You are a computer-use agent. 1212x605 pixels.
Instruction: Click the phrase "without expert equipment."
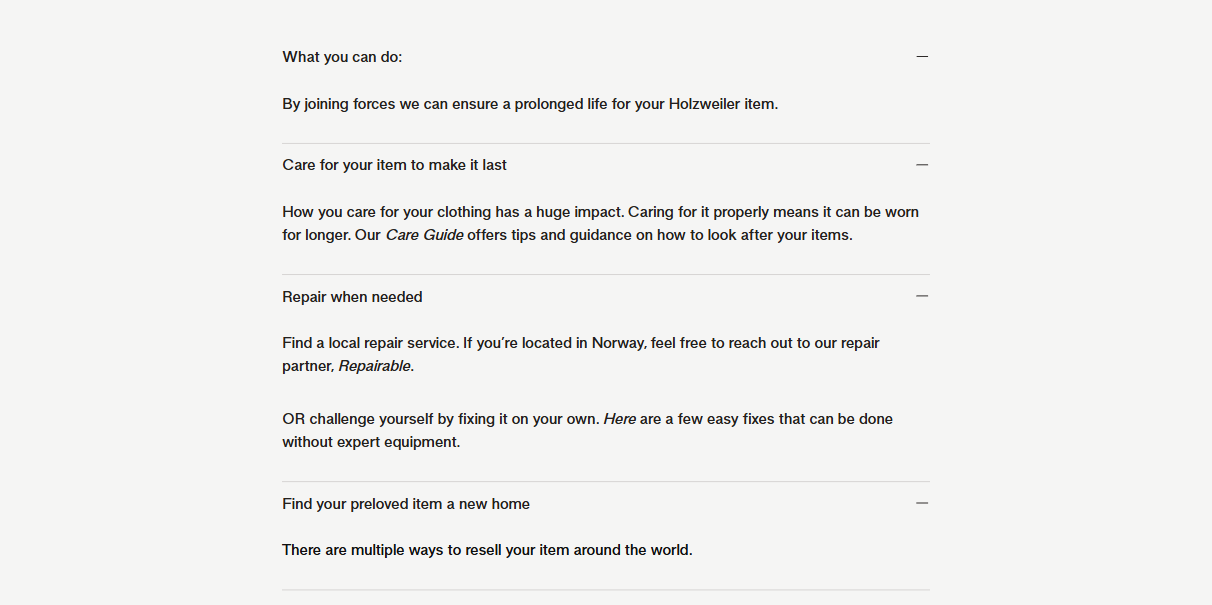[371, 442]
